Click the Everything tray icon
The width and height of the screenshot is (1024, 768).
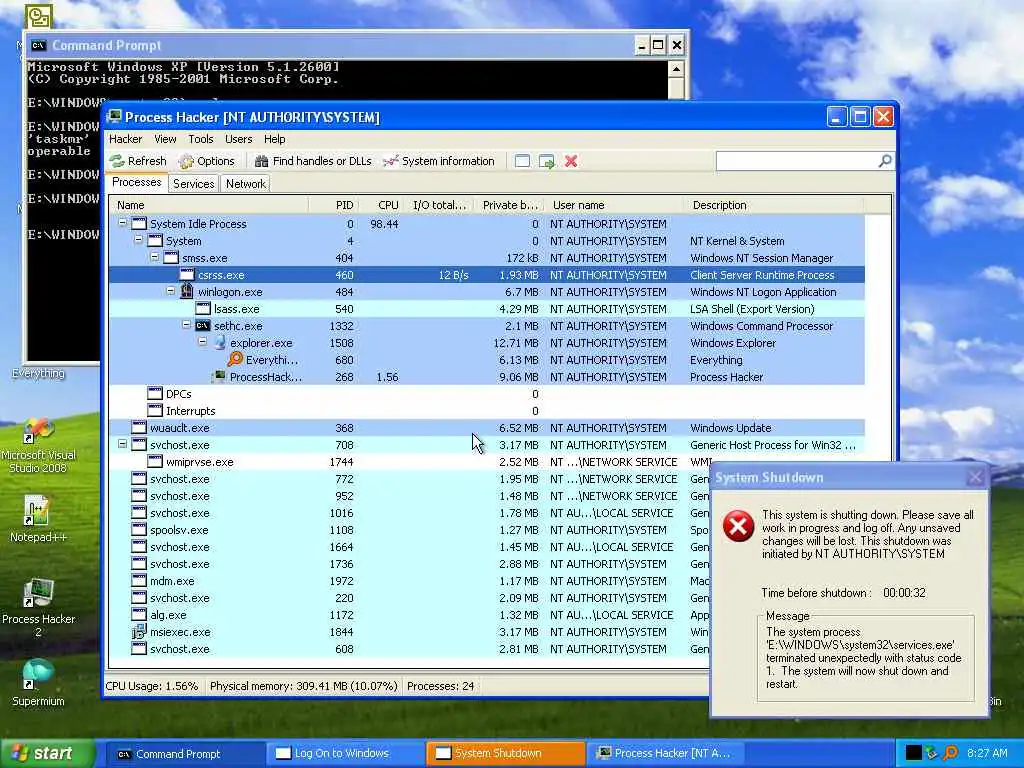[950, 753]
